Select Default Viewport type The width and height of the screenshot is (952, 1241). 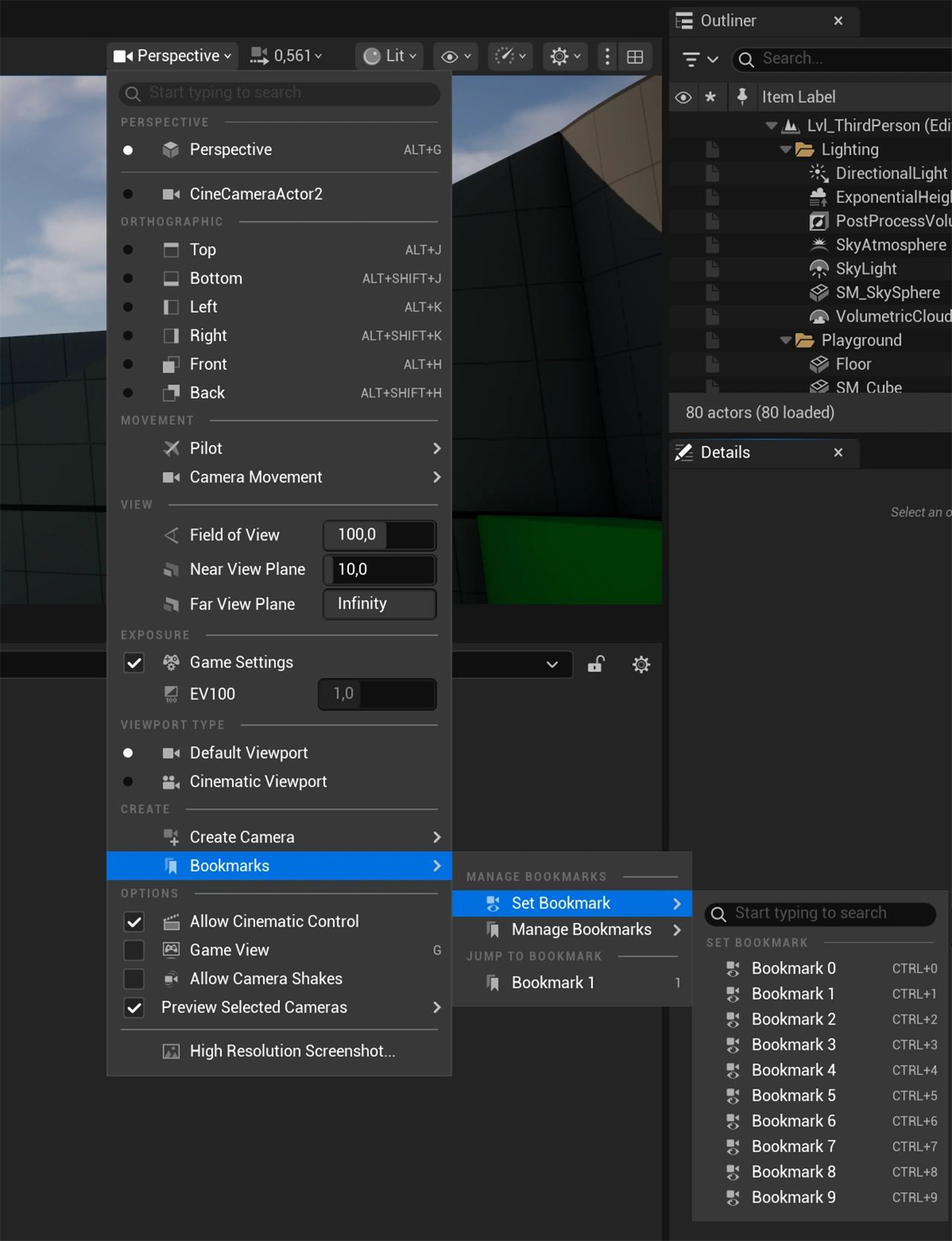pos(280,753)
